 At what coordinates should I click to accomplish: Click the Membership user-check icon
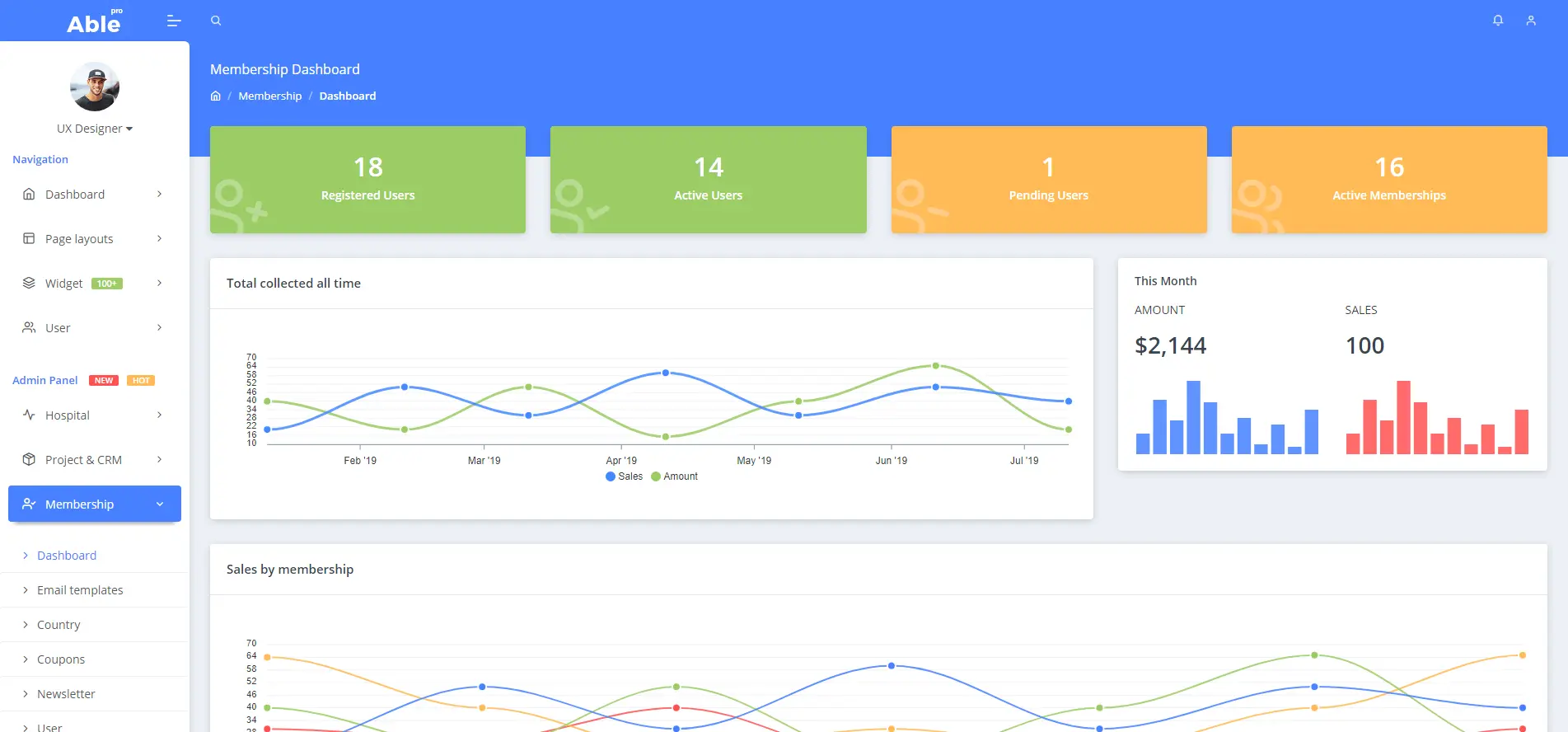pos(29,504)
